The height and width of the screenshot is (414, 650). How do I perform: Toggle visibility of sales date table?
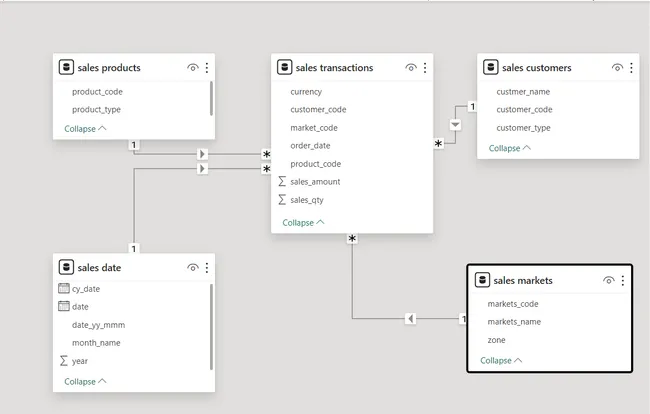(193, 268)
